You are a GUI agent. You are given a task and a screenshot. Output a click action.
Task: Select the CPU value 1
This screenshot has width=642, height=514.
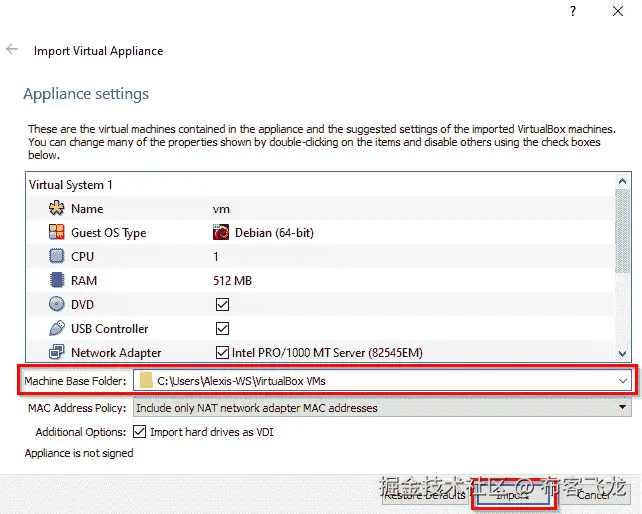(x=216, y=256)
